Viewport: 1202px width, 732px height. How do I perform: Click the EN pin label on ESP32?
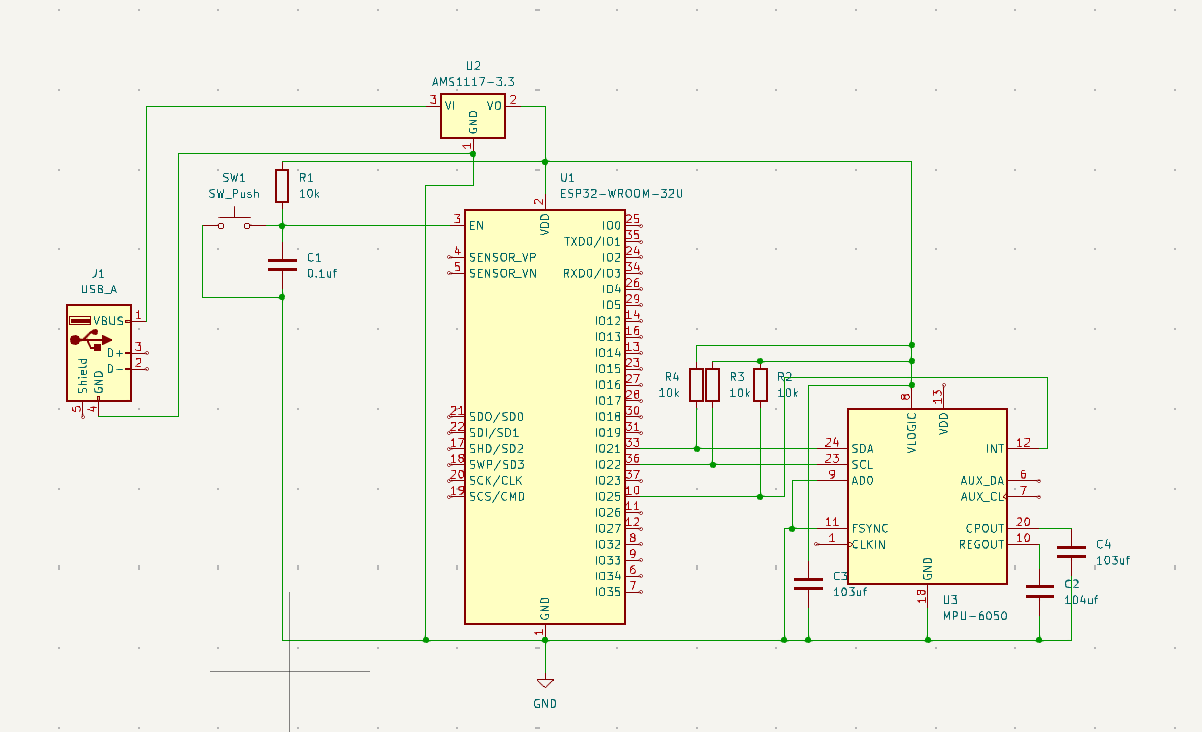tap(477, 226)
